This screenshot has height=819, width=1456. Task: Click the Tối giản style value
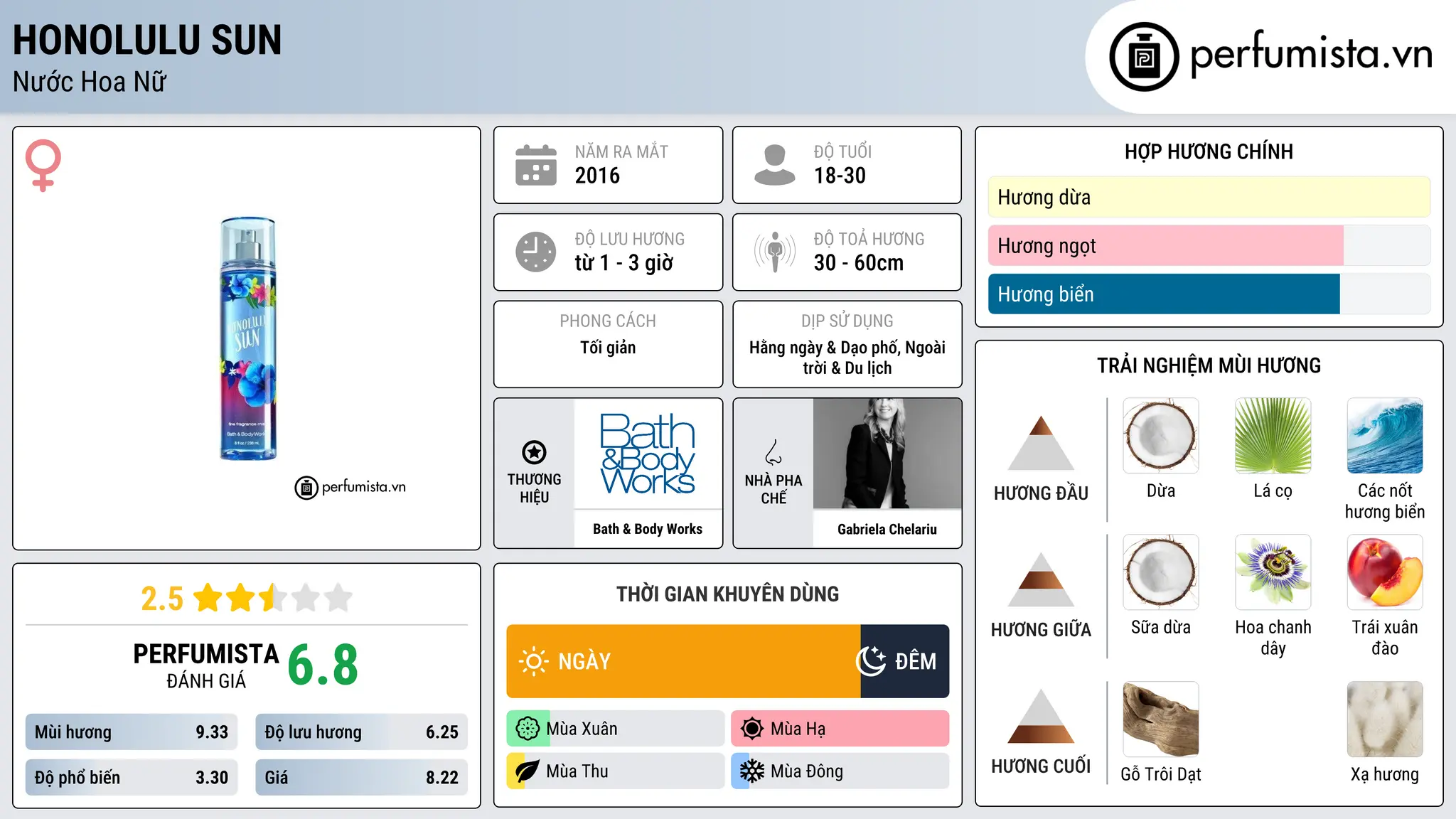point(608,348)
